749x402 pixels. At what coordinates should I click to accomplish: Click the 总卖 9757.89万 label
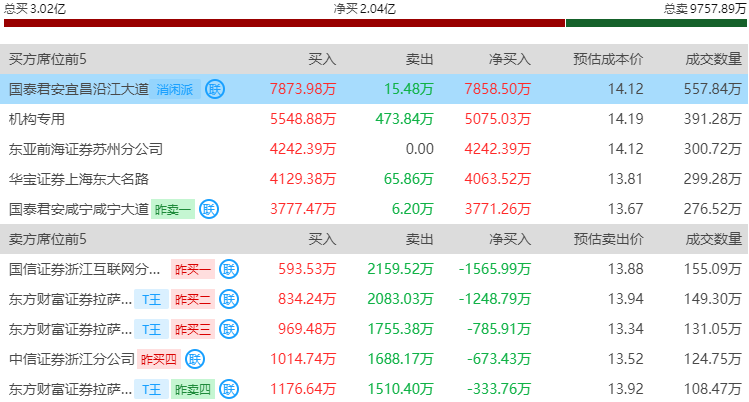point(705,8)
